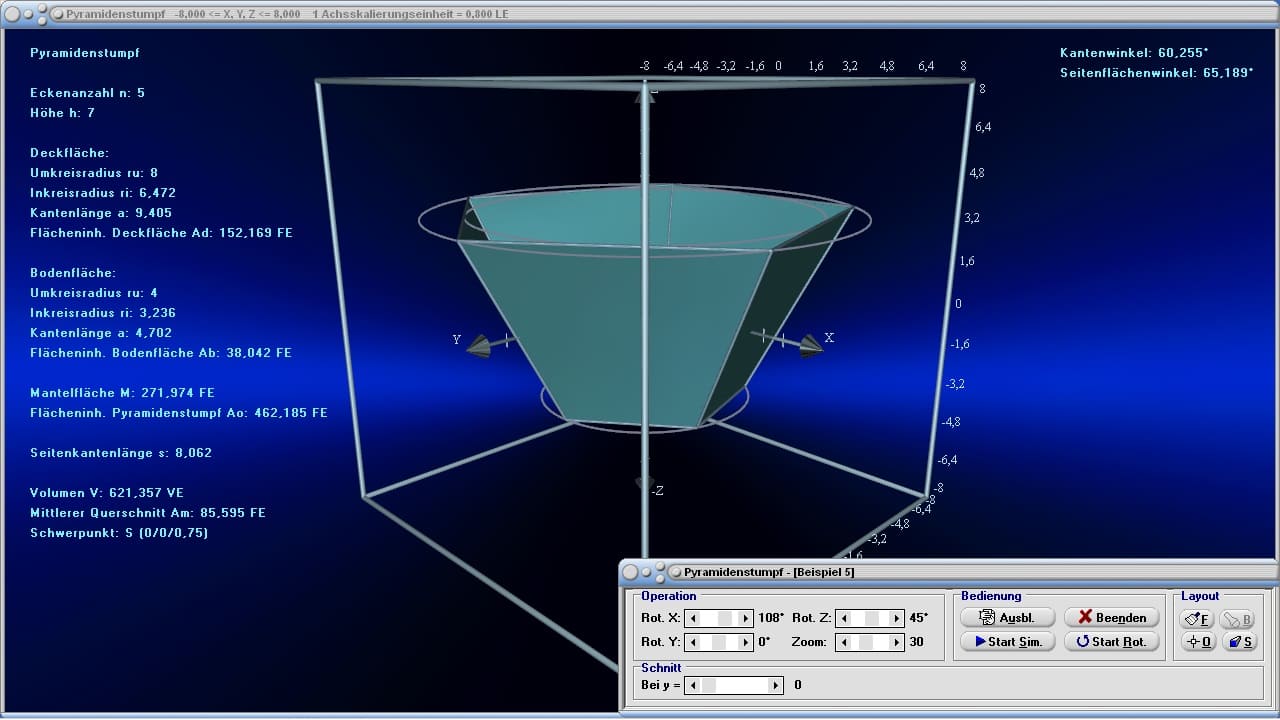
Task: Click 'Umkreisradius ru: 8' text
Action: point(94,172)
